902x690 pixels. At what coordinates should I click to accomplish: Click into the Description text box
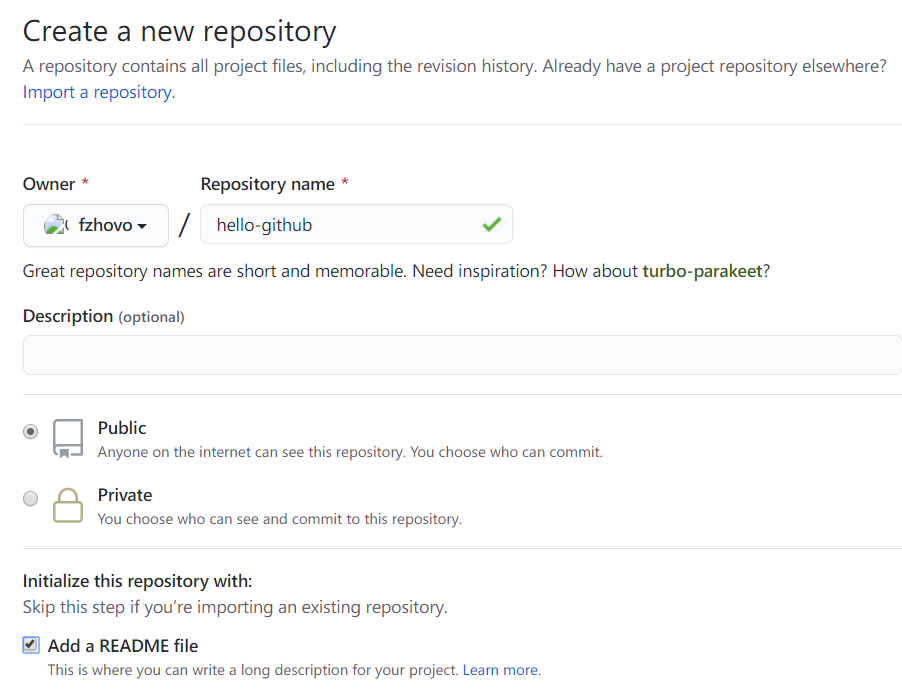tap(460, 355)
